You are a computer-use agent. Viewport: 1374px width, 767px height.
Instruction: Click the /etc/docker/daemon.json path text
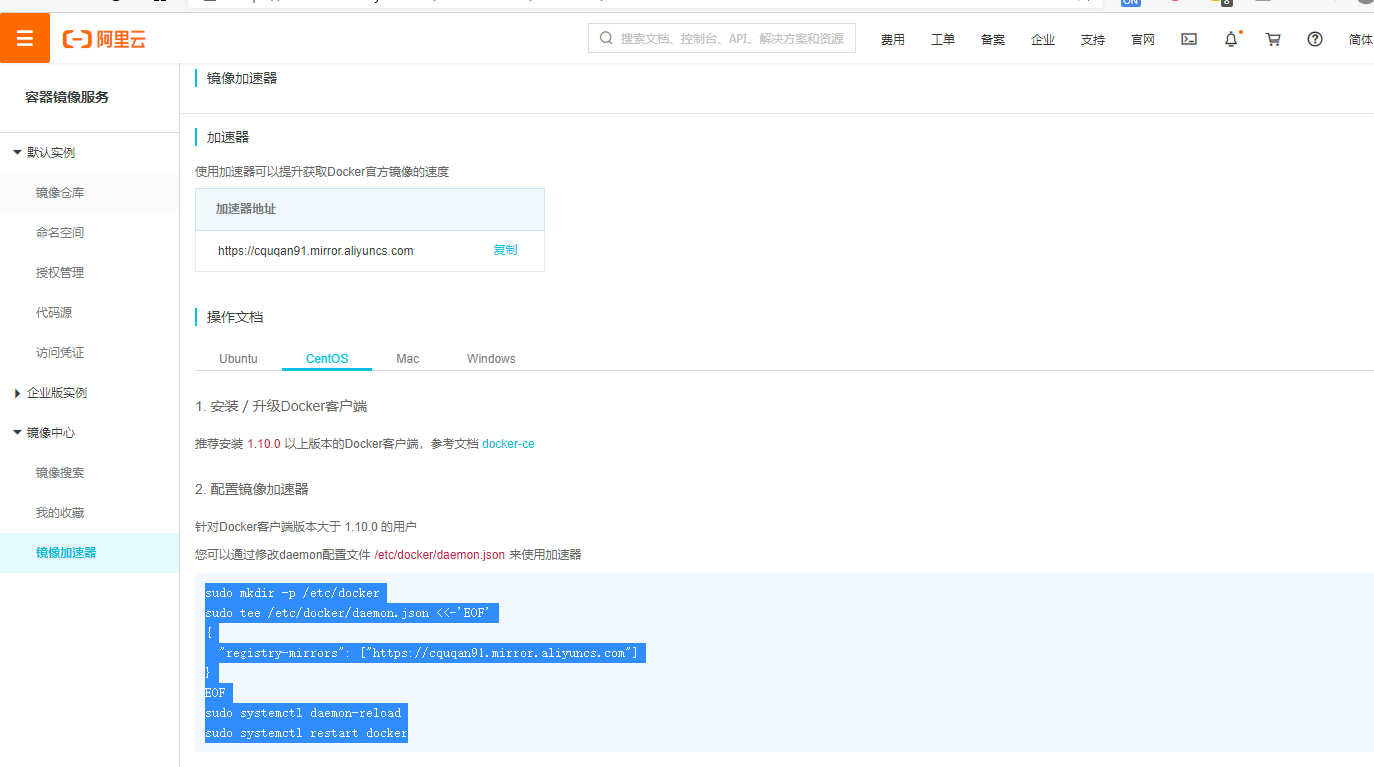[440, 554]
